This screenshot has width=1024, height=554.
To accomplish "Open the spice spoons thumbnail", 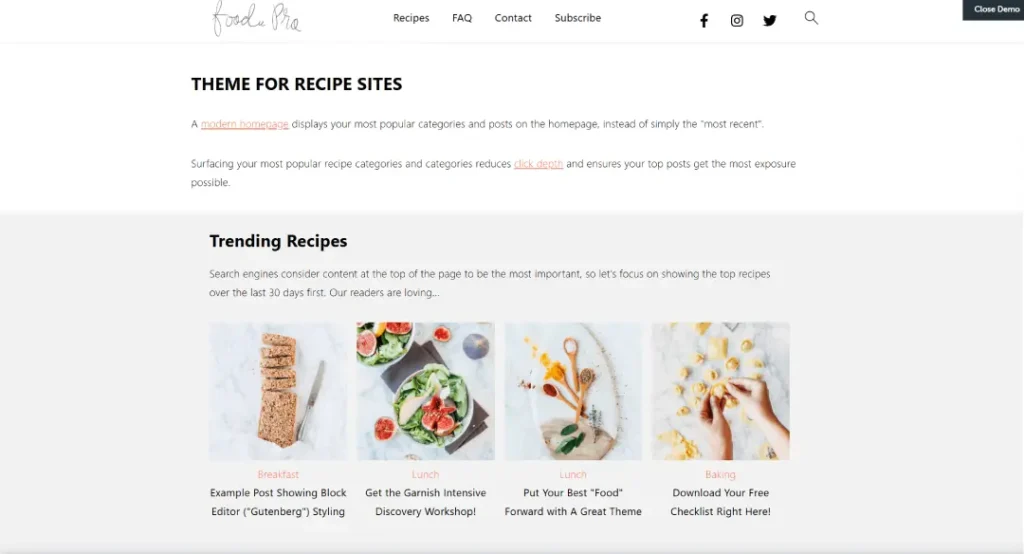I will click(573, 391).
